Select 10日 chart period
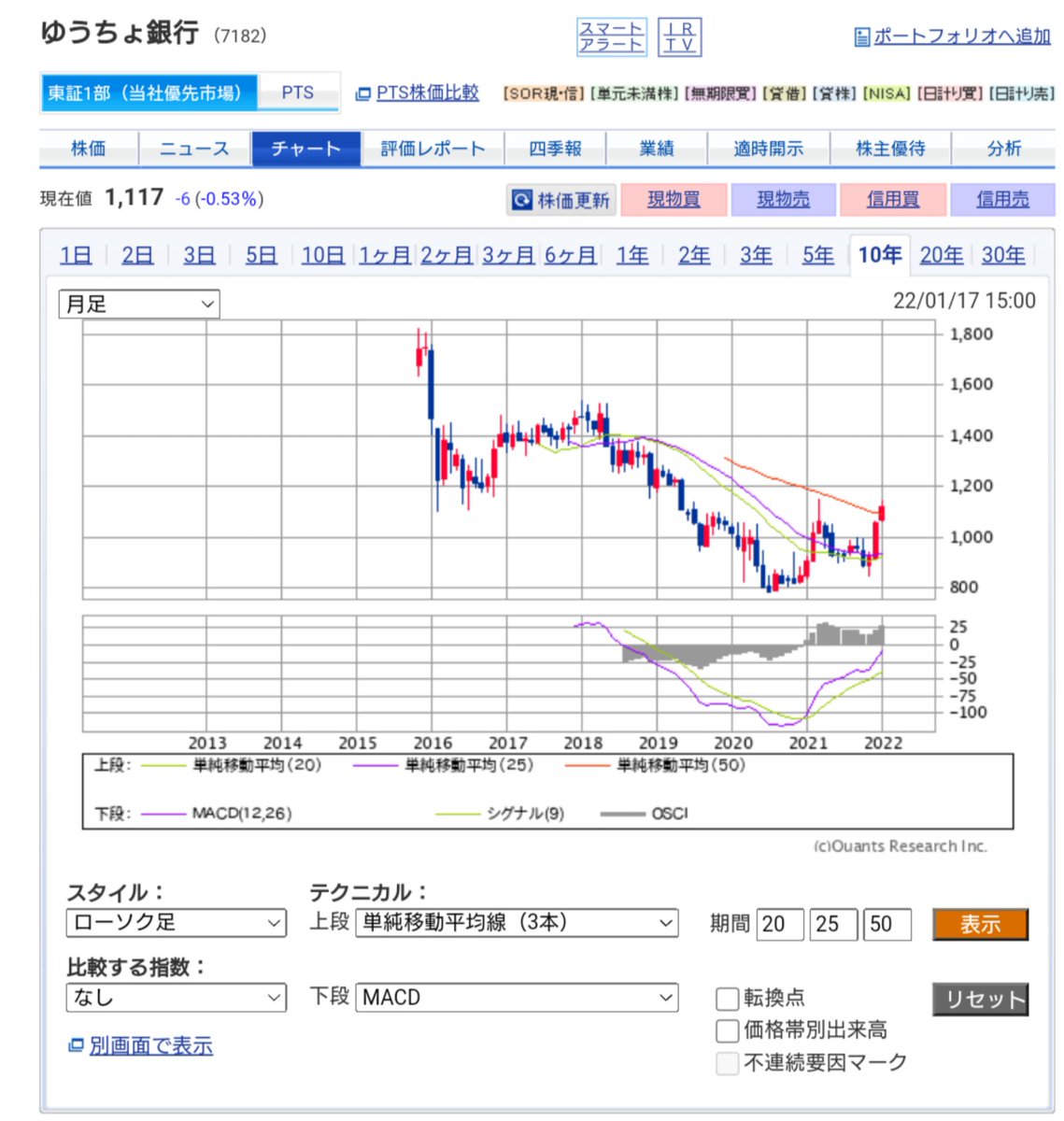The width and height of the screenshot is (1064, 1121). pyautogui.click(x=323, y=256)
